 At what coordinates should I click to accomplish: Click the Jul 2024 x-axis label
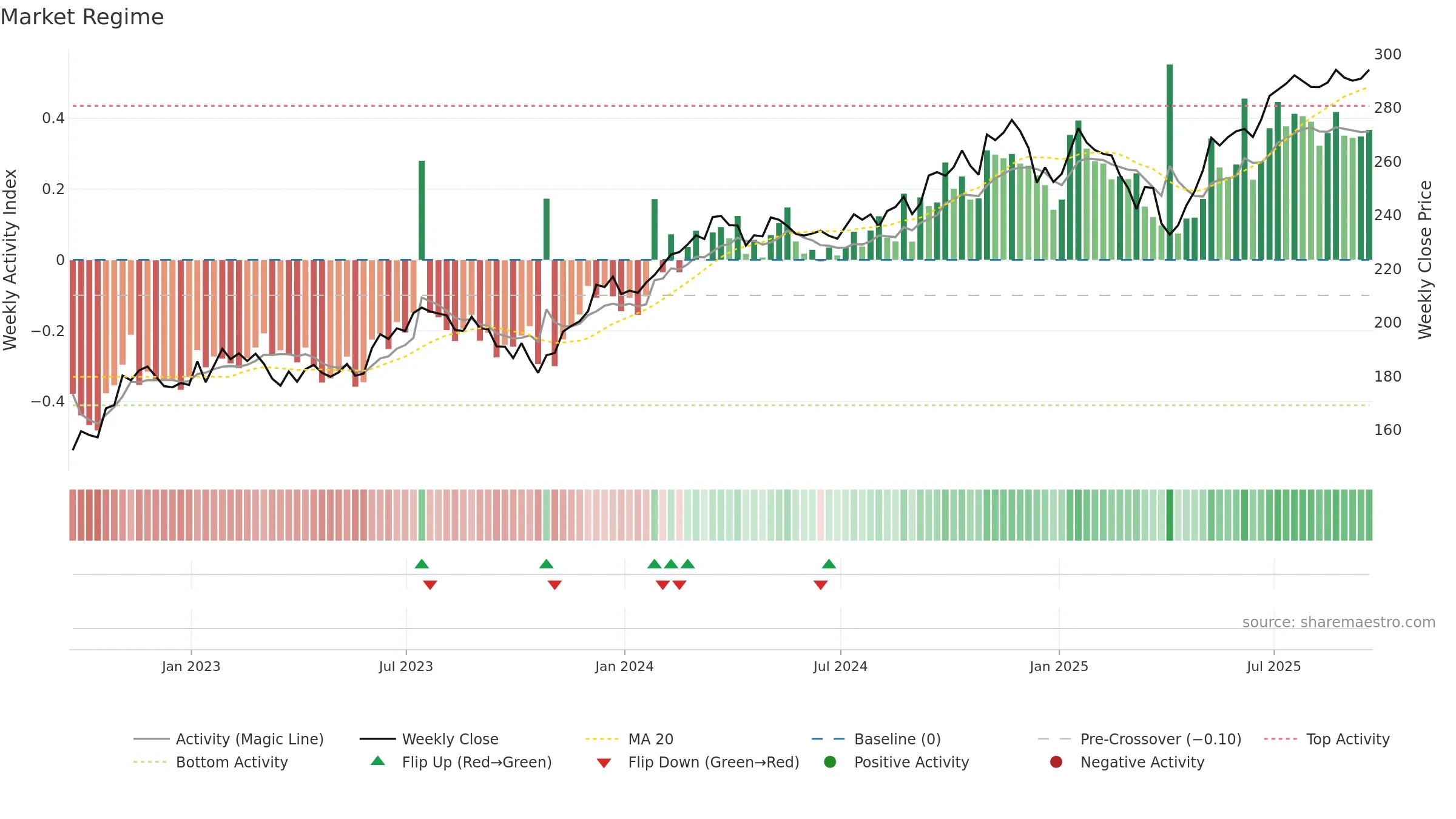pyautogui.click(x=840, y=666)
